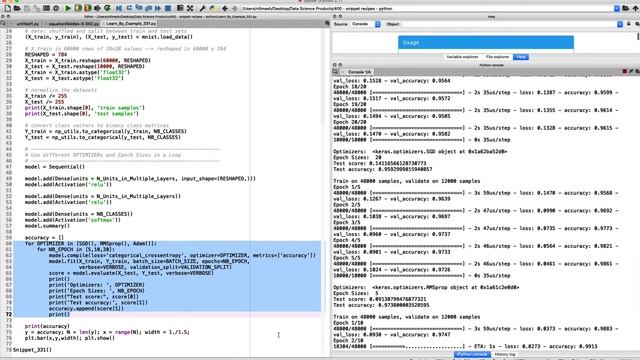Close the Python console pane round button
640x360 pixels.
click(x=334, y=65)
